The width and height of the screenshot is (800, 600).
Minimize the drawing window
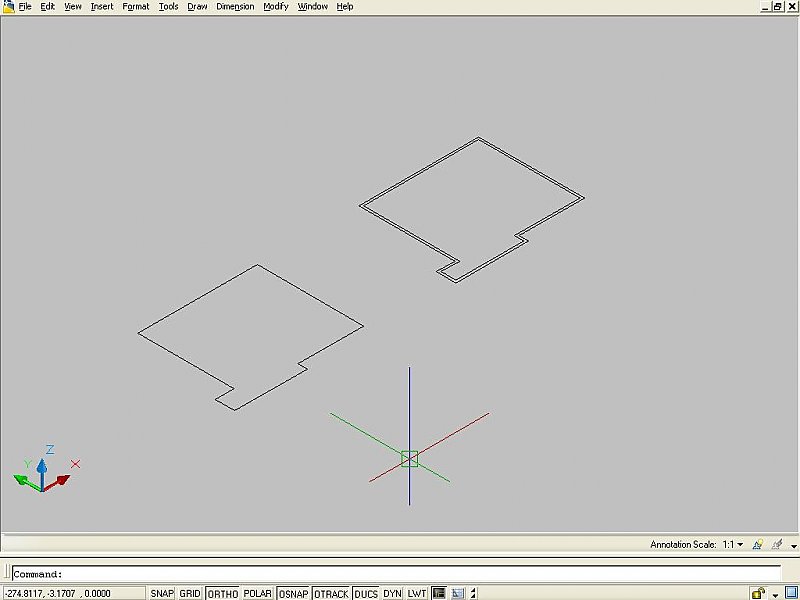(765, 7)
